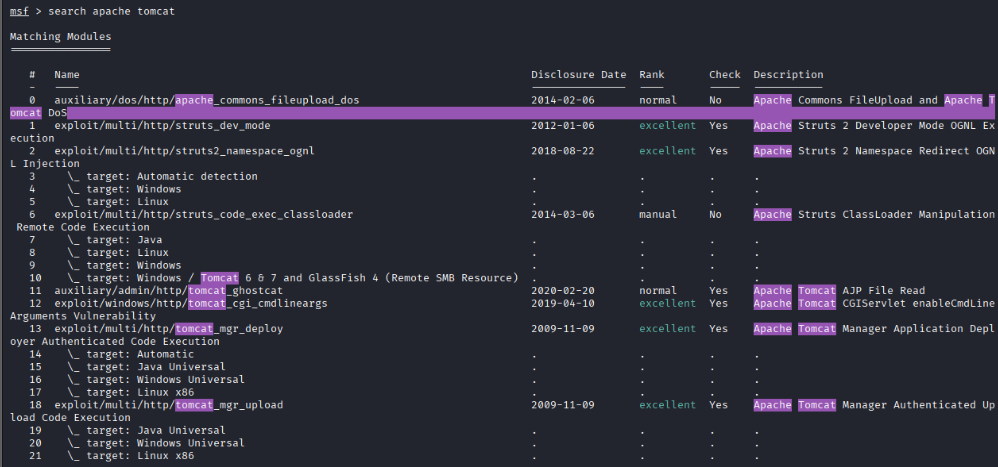Click 'normal' rank of tomcat_ghostcat
Viewport: 998px width, 467px height.
(x=658, y=291)
